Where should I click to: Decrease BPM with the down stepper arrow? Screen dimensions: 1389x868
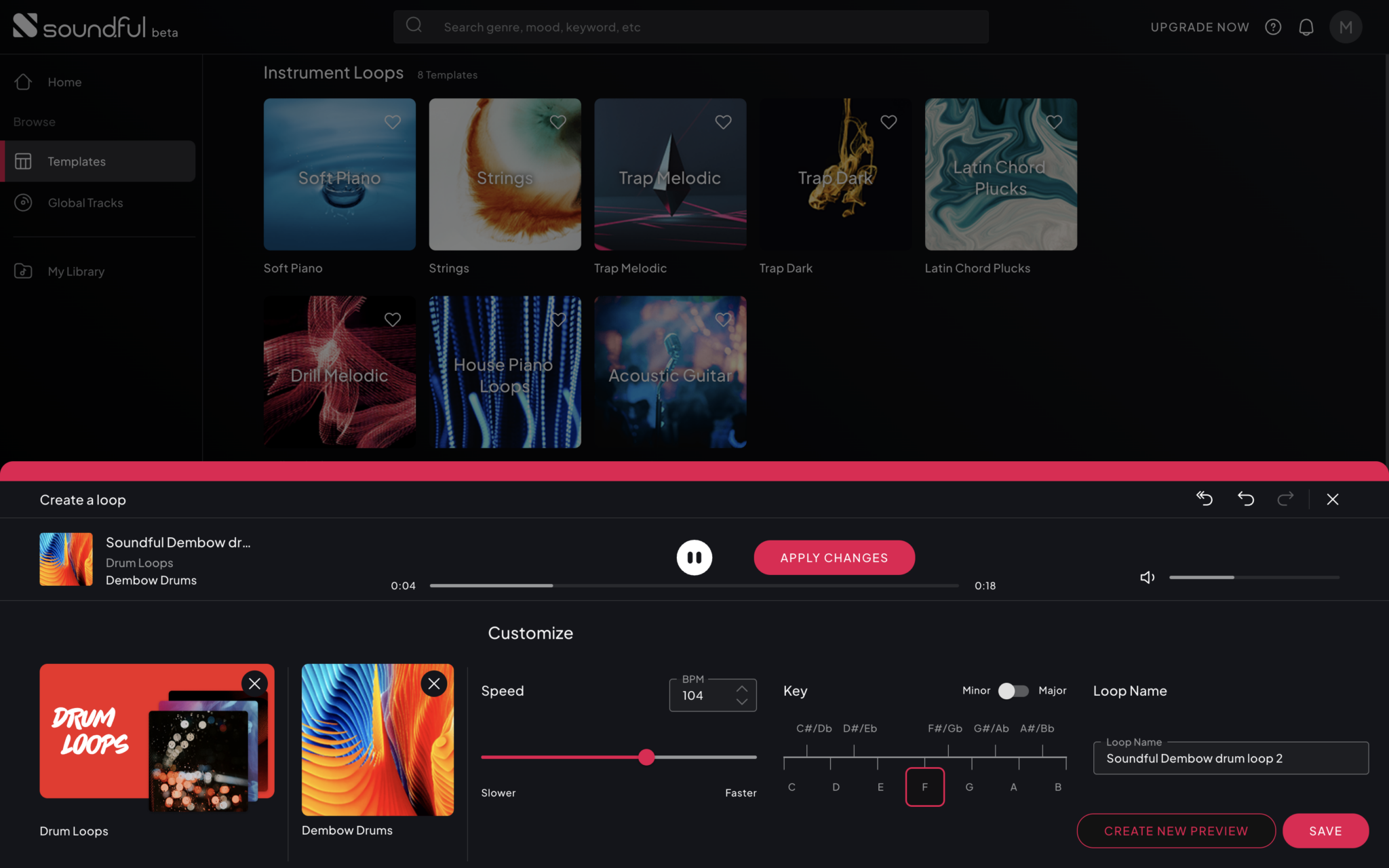(742, 703)
